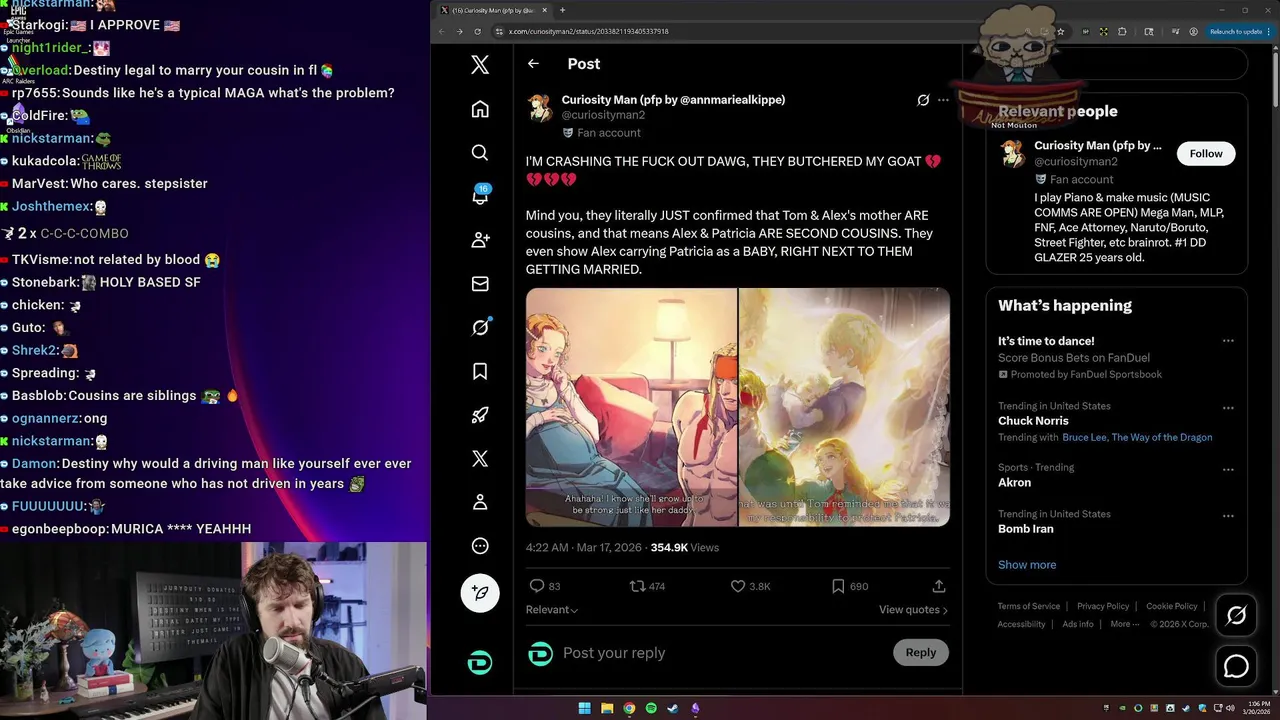The image size is (1280, 720).
Task: Open It's time to dance promoted trend
Action: (x=1046, y=341)
